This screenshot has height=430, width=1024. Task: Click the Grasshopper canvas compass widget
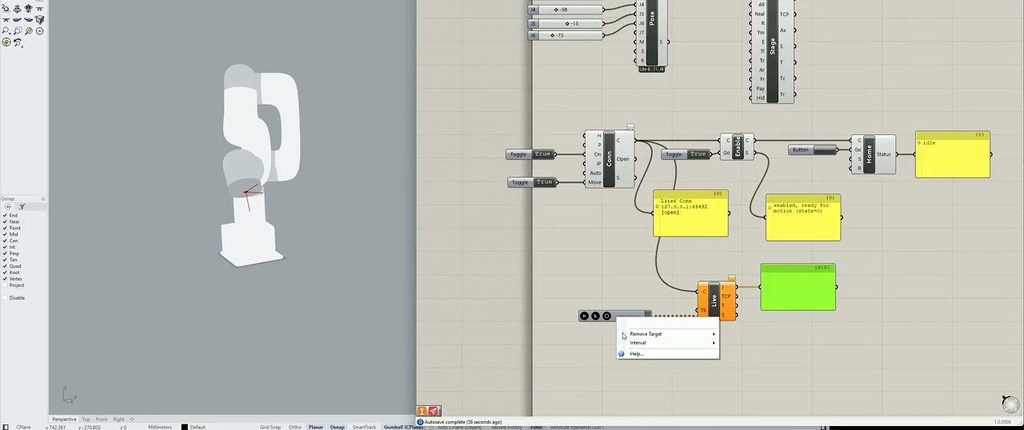pyautogui.click(x=1009, y=403)
